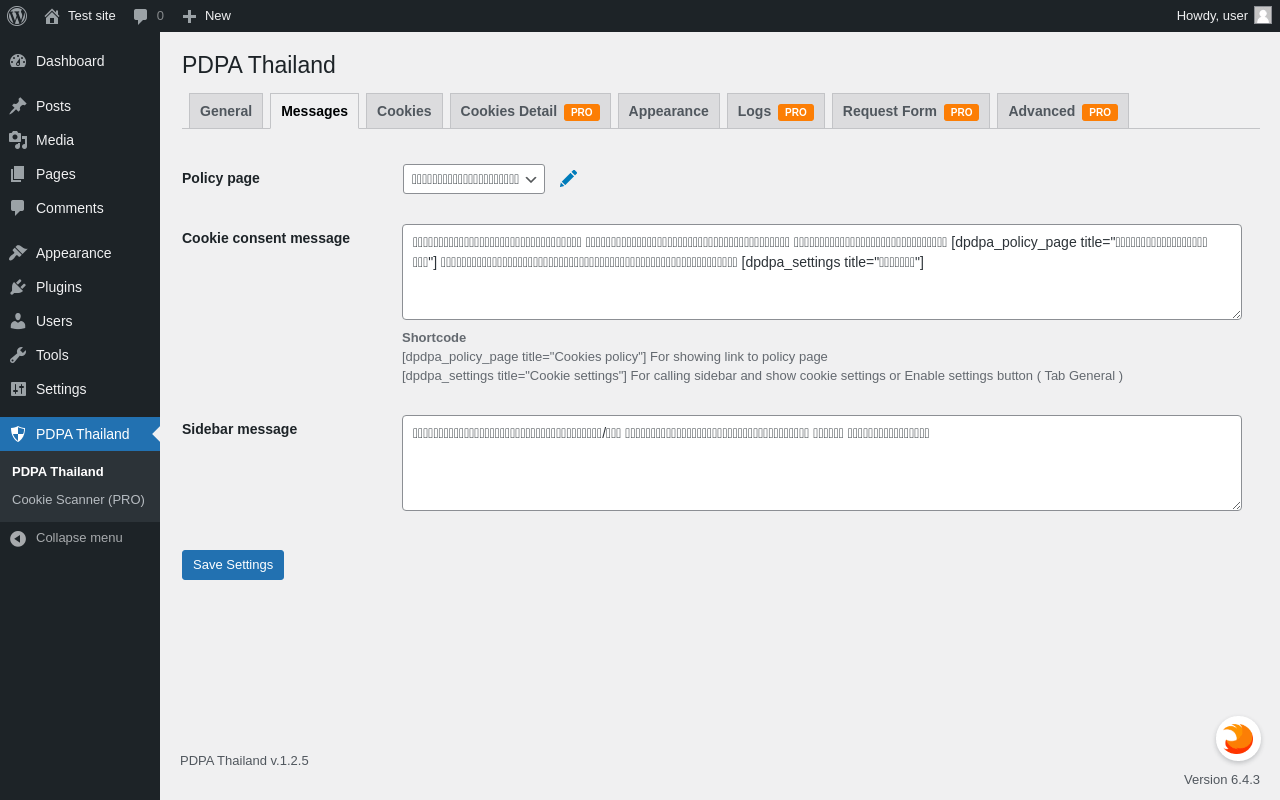Switch to the General tab
1280x800 pixels.
pyautogui.click(x=226, y=111)
